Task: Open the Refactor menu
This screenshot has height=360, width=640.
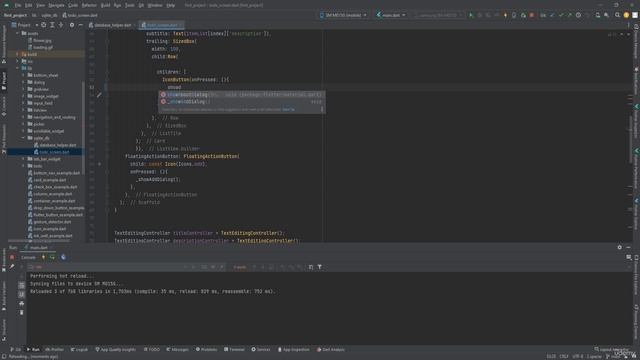Action: point(89,5)
